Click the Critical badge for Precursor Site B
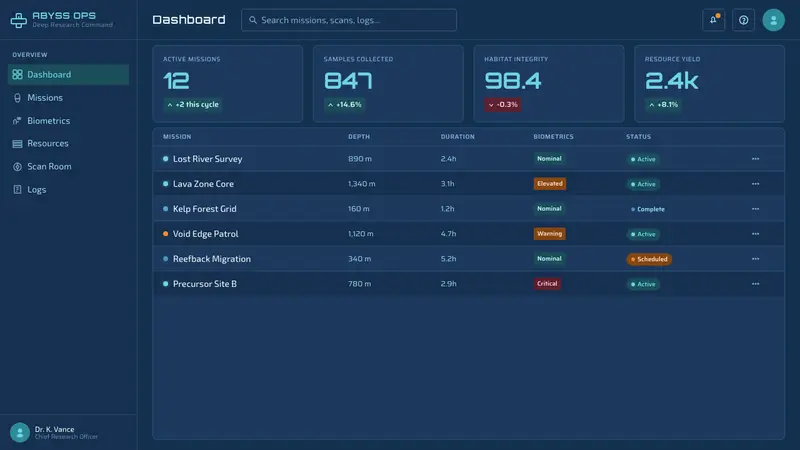 tap(547, 284)
